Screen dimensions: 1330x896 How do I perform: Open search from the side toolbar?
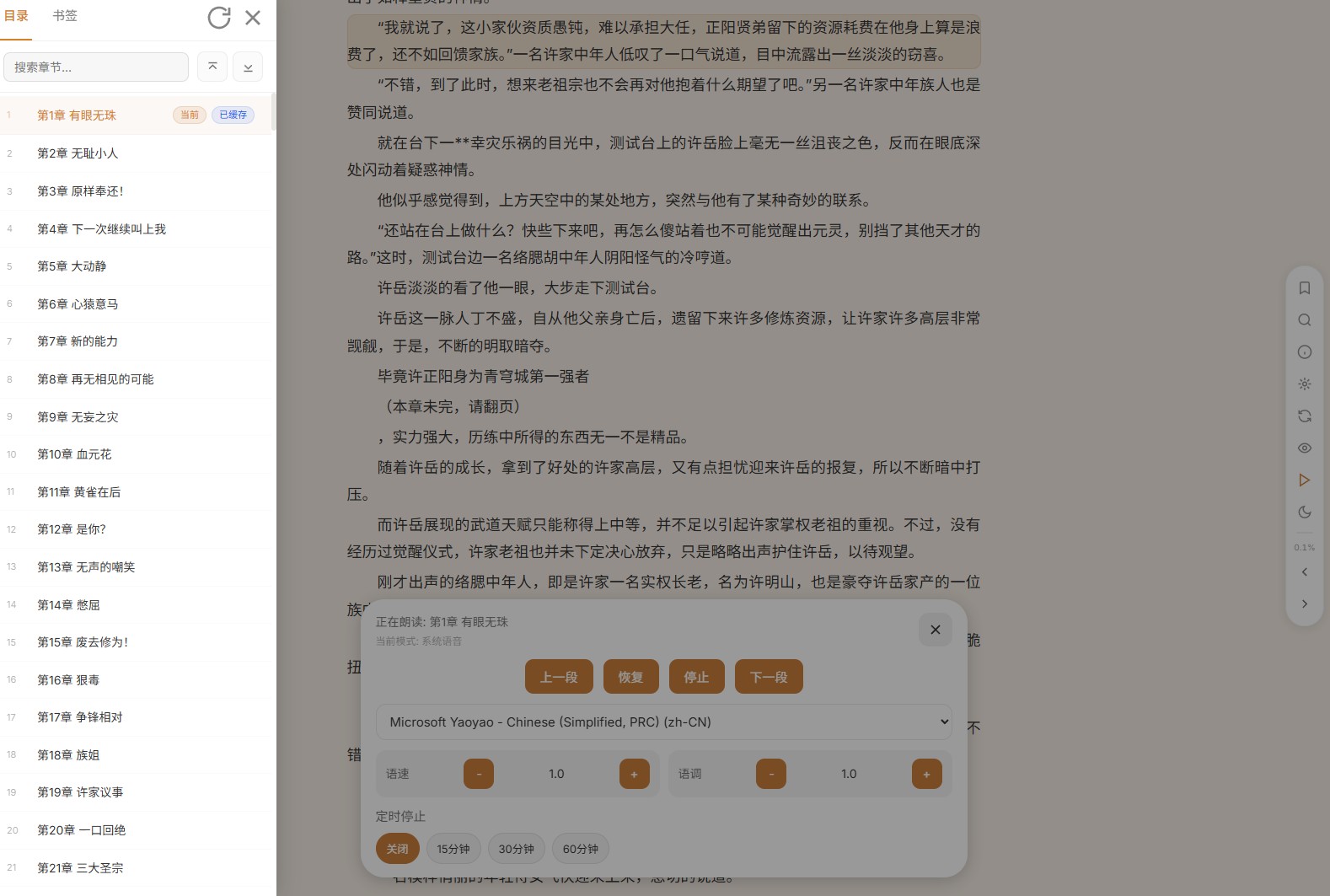coord(1305,320)
